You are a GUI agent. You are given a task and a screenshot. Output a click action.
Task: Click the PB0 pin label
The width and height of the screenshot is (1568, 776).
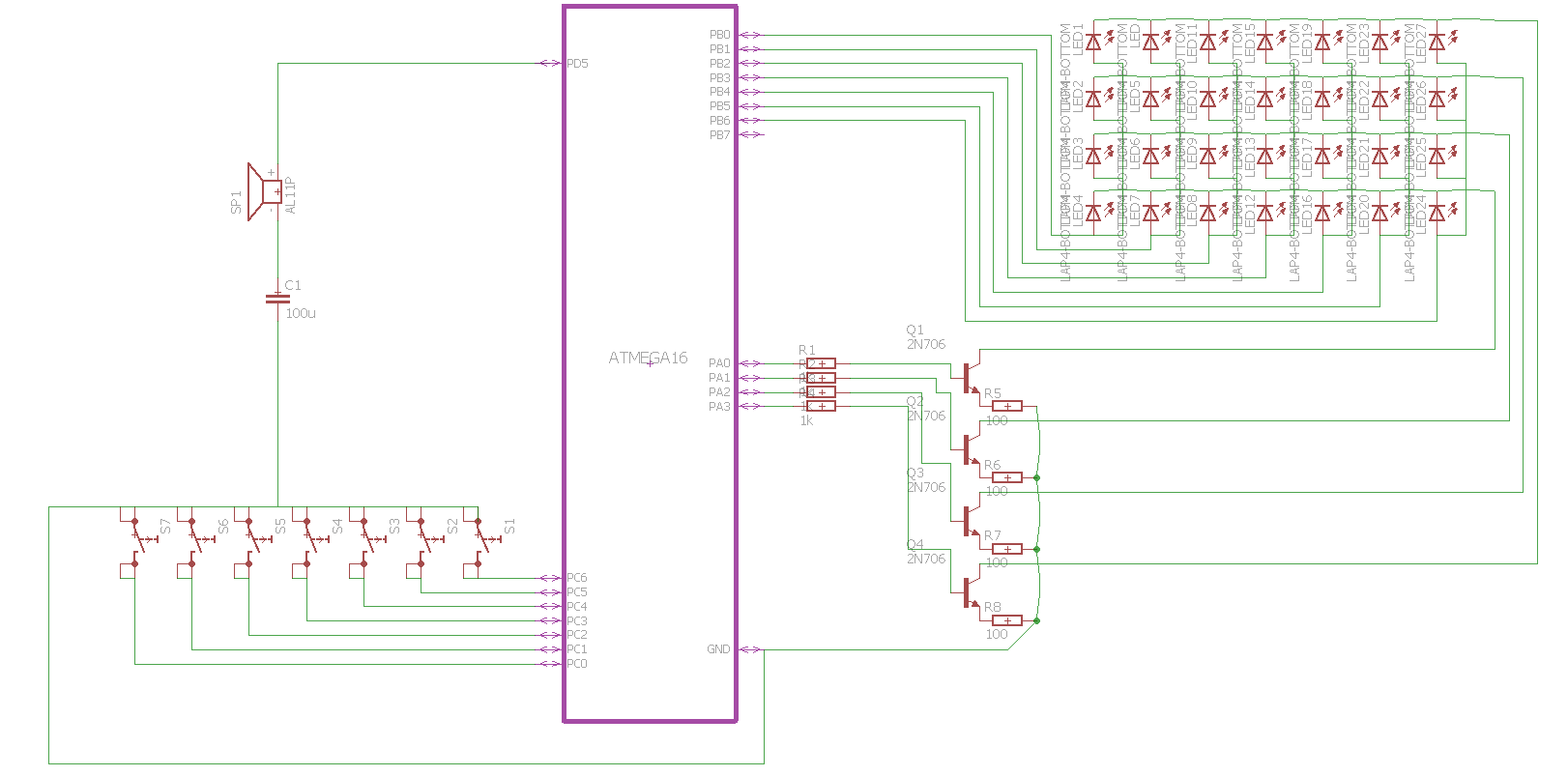tap(720, 35)
